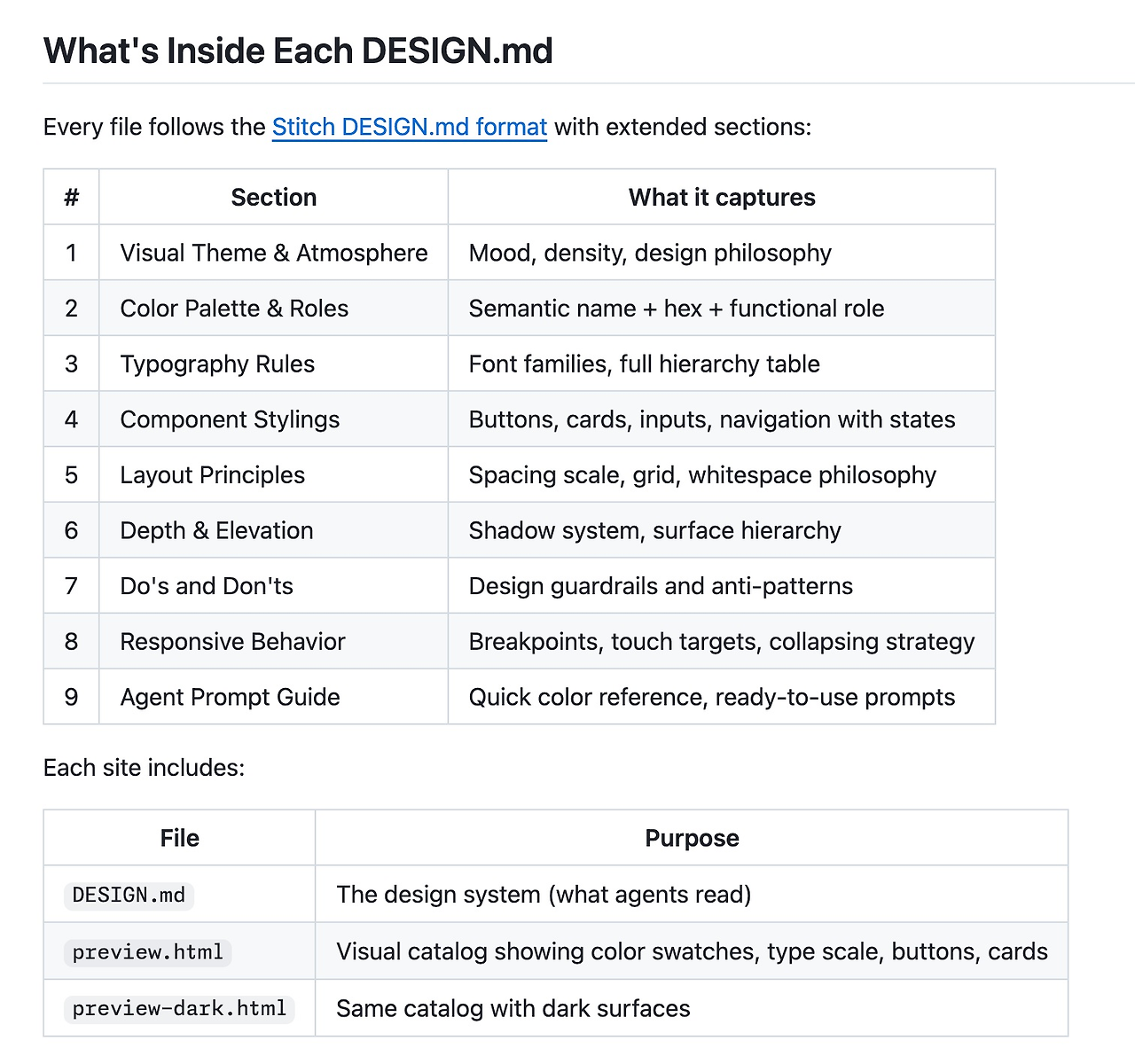Click the Section column header
This screenshot has width=1135, height=1064.
pos(273,197)
